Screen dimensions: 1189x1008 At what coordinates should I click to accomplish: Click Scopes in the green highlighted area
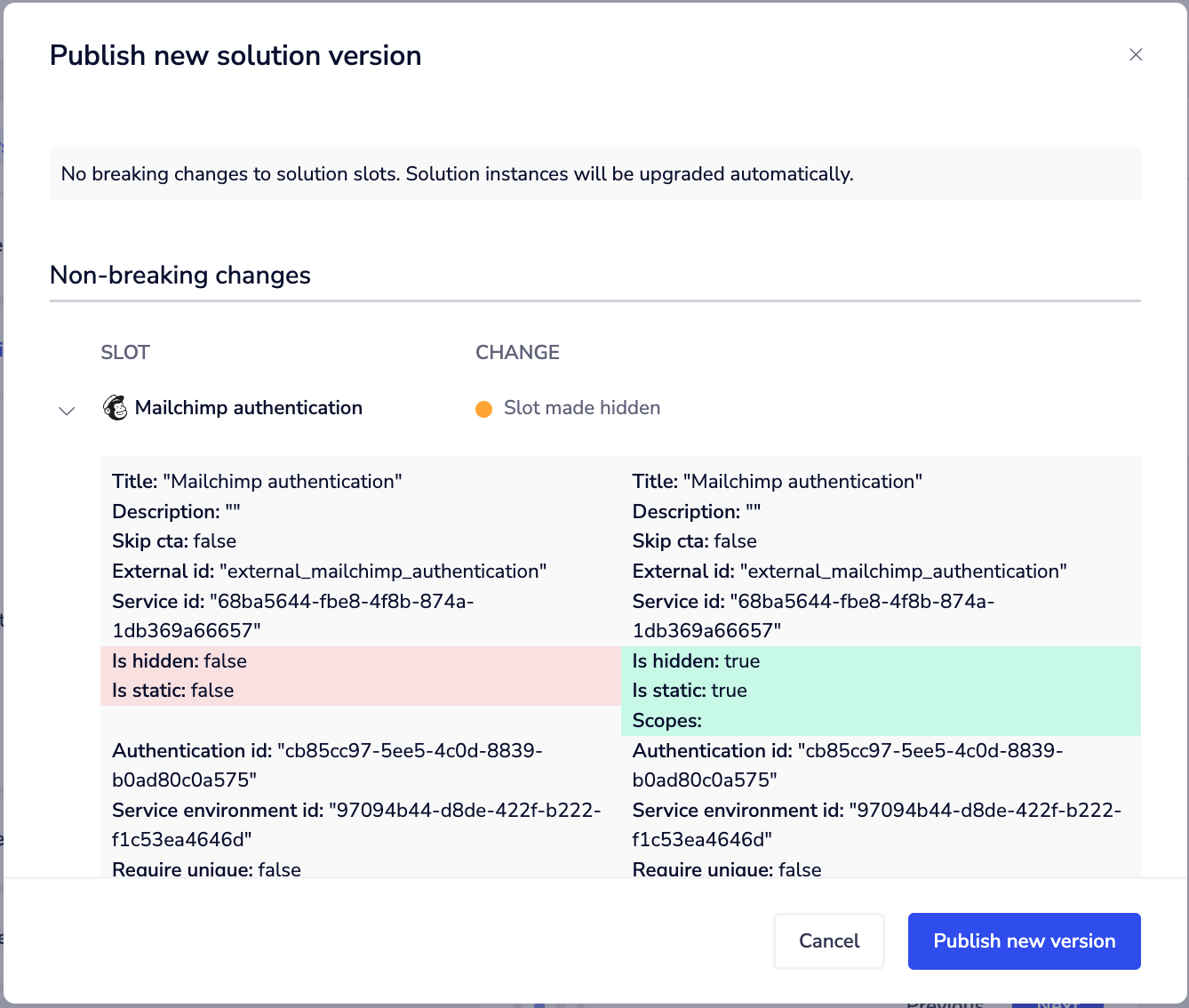(666, 720)
